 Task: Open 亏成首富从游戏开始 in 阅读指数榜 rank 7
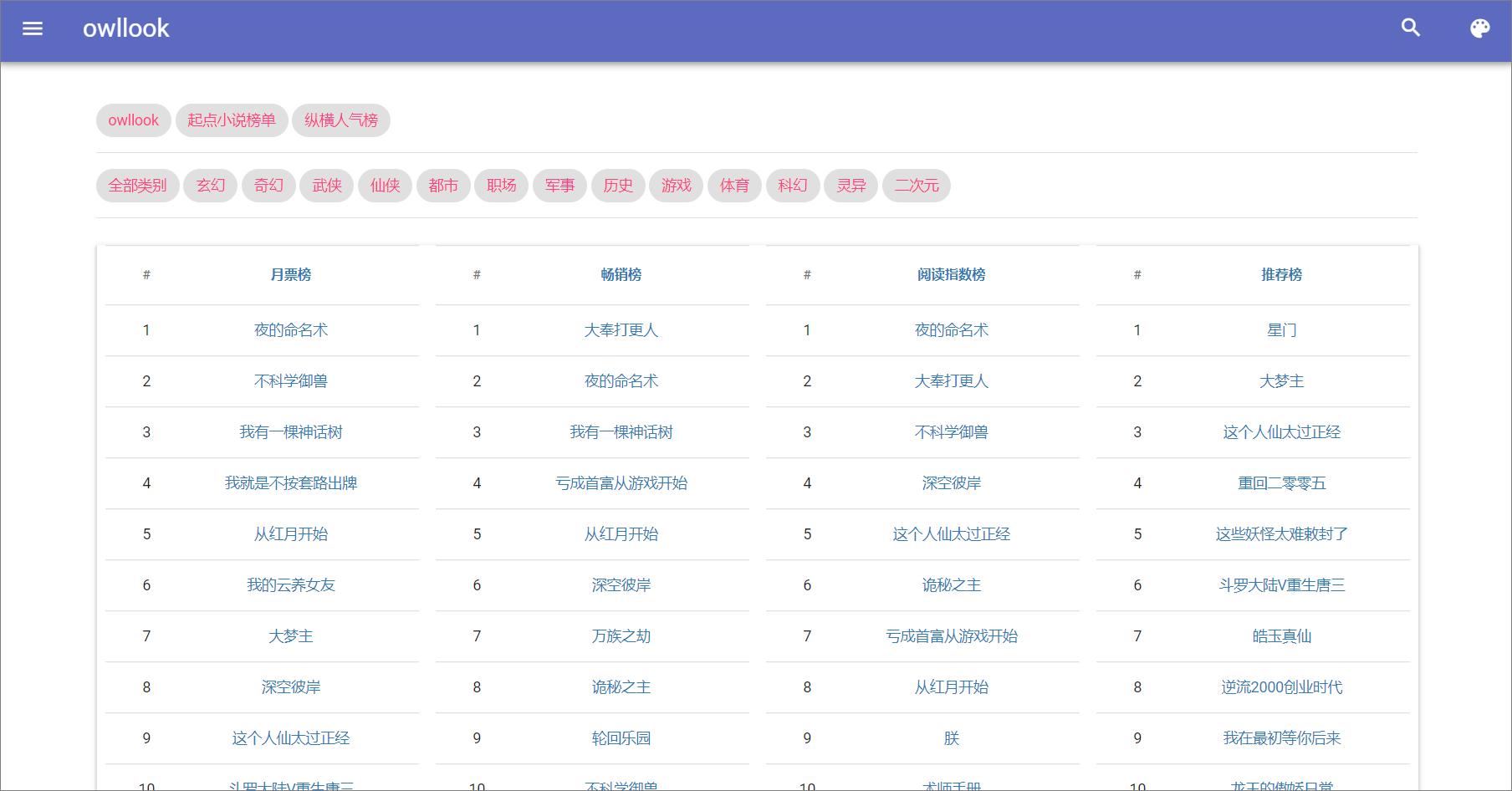(952, 636)
